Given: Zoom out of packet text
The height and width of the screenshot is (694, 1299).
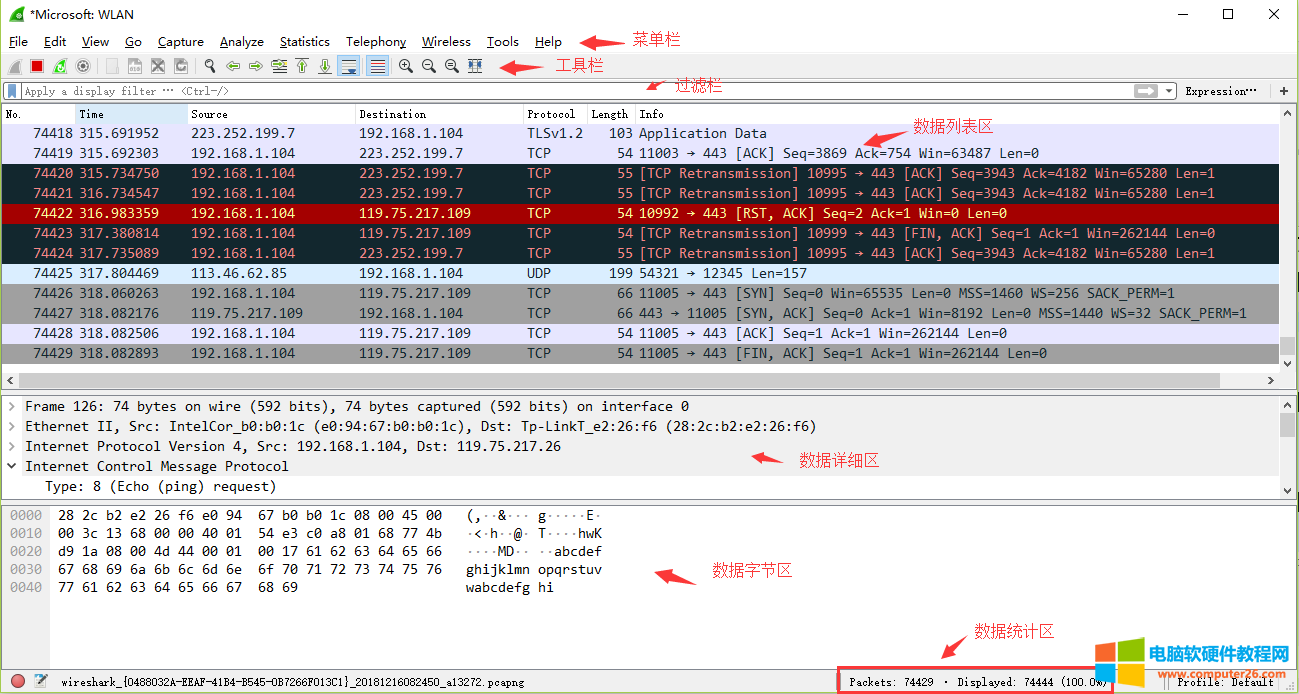Looking at the screenshot, I should 429,66.
